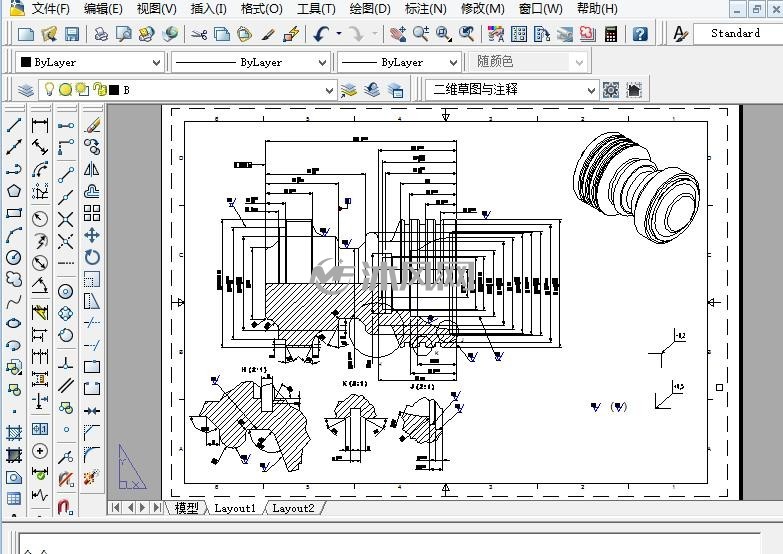The image size is (783, 554).
Task: Expand the layer B dropdown list
Action: [x=329, y=90]
